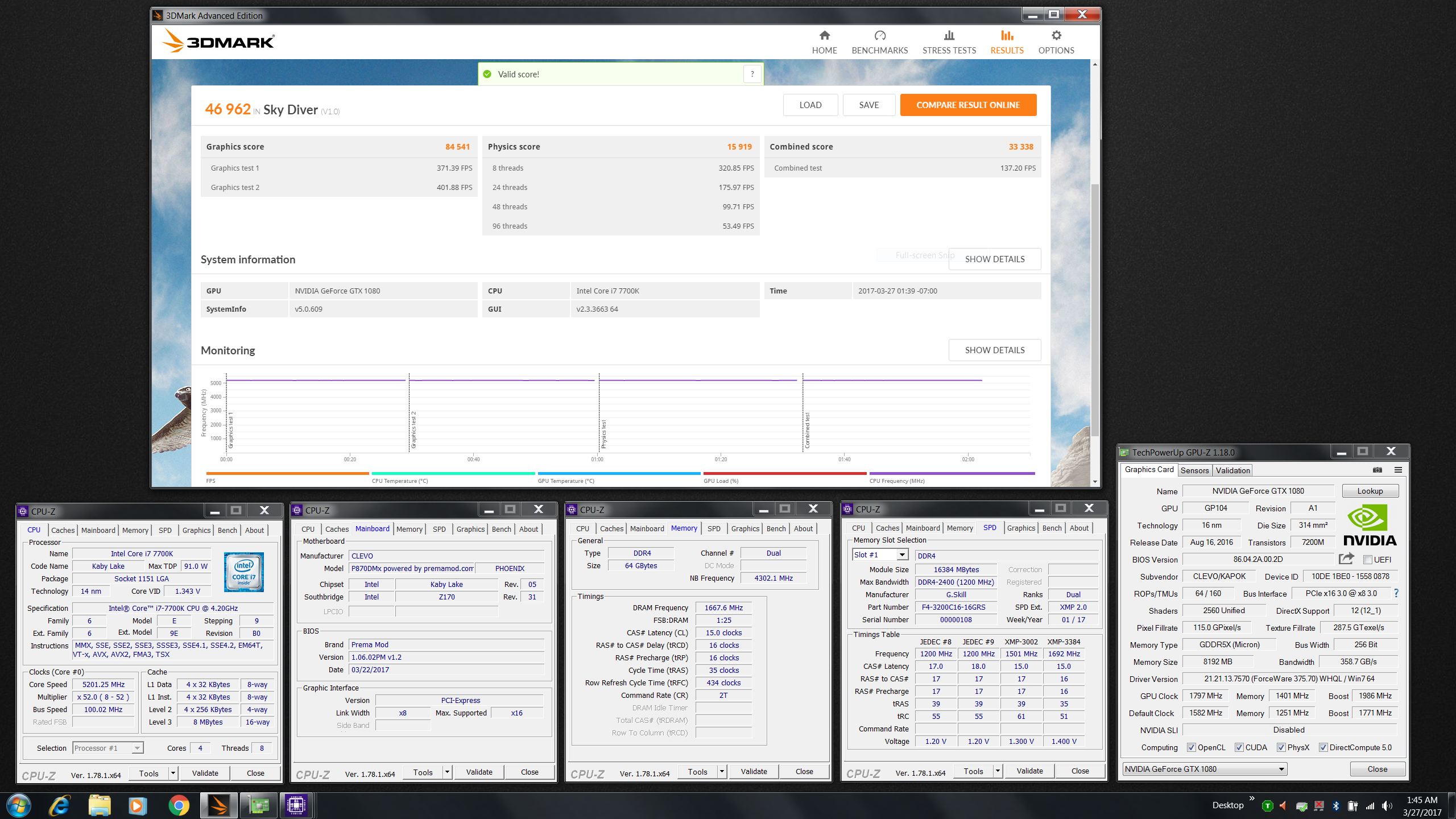This screenshot has width=1456, height=819.
Task: Click GPU-Z screenshot camera icon
Action: (x=1377, y=470)
